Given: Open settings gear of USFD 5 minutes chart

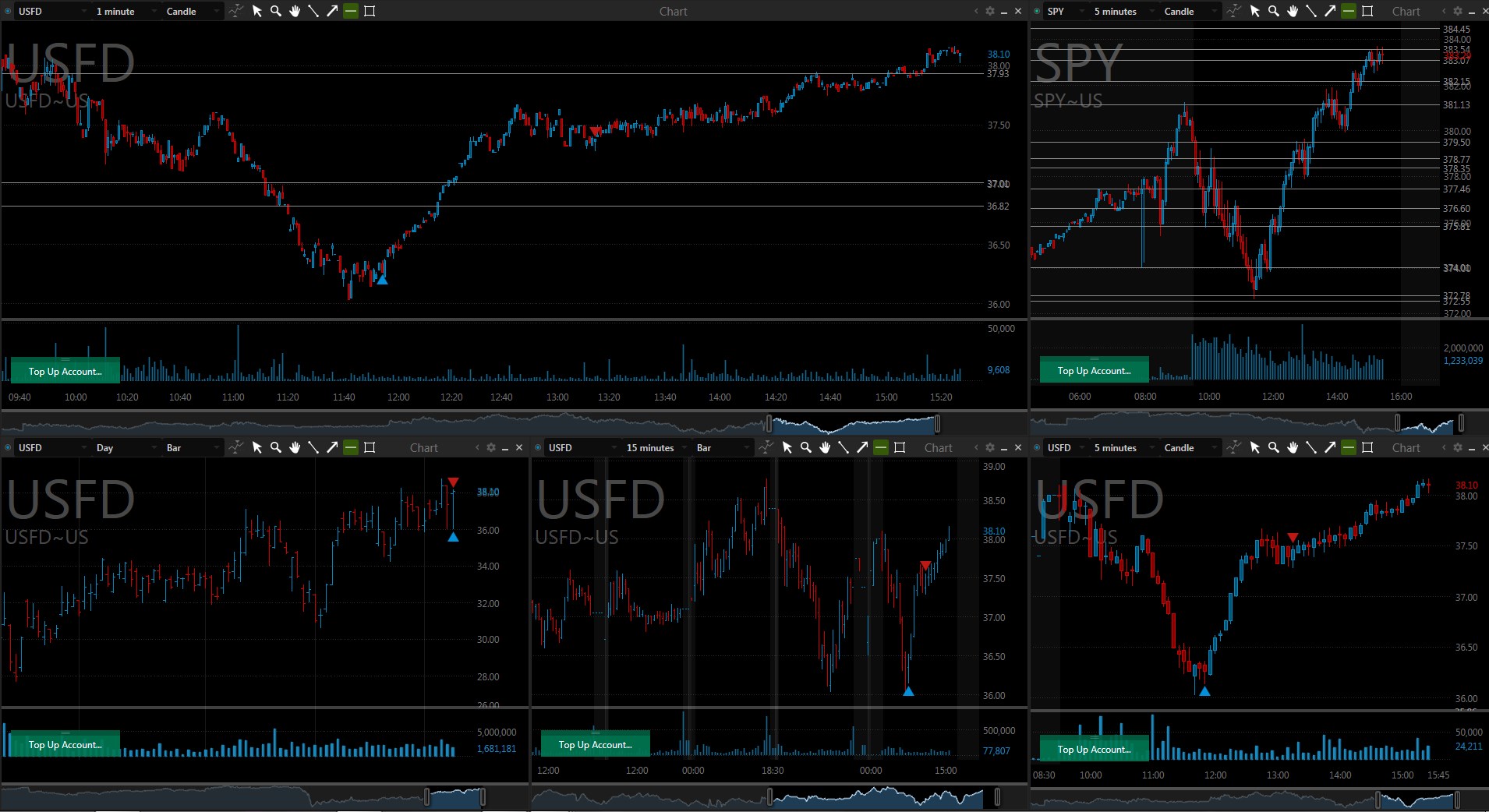Looking at the screenshot, I should (x=1458, y=447).
